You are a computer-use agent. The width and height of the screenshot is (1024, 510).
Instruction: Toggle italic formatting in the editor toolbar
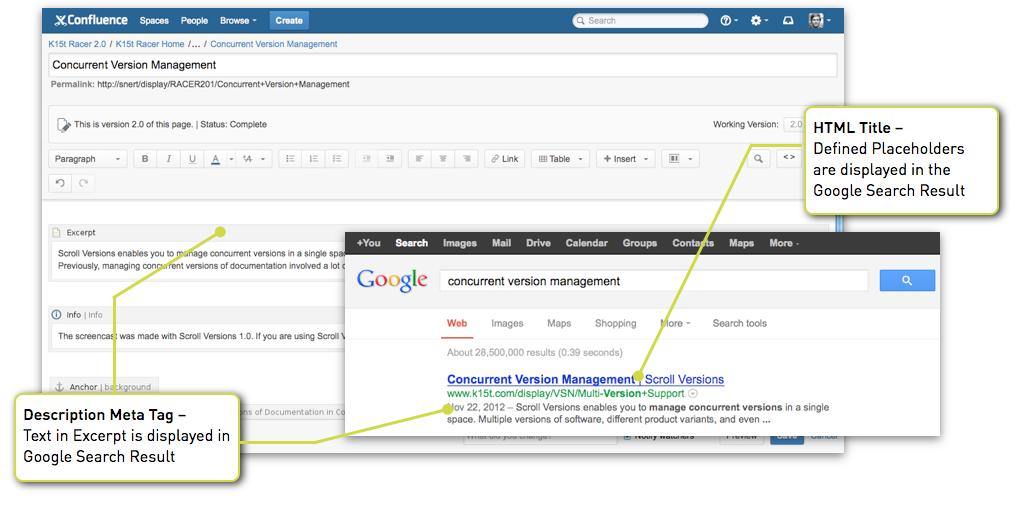[x=168, y=159]
